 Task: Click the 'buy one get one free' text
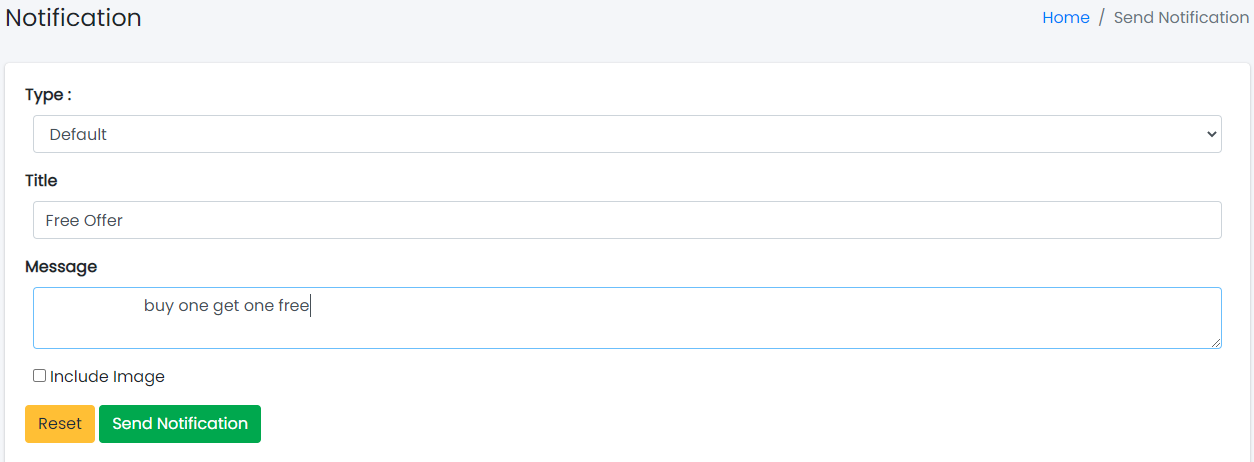(x=226, y=306)
